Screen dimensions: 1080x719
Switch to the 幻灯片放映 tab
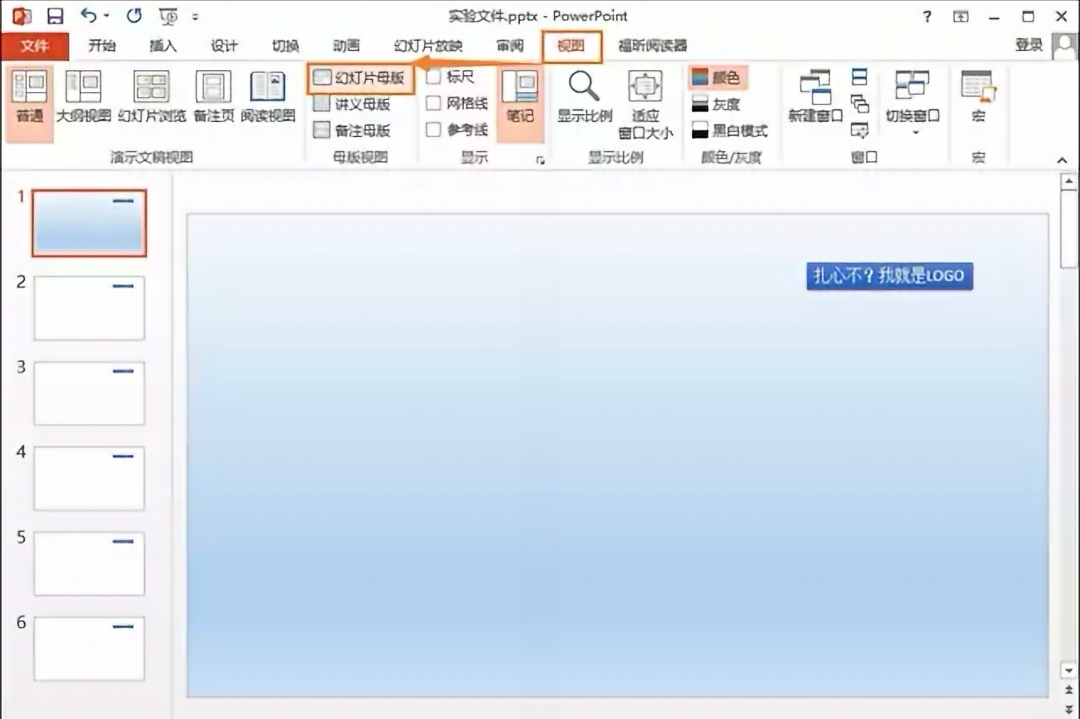(428, 45)
